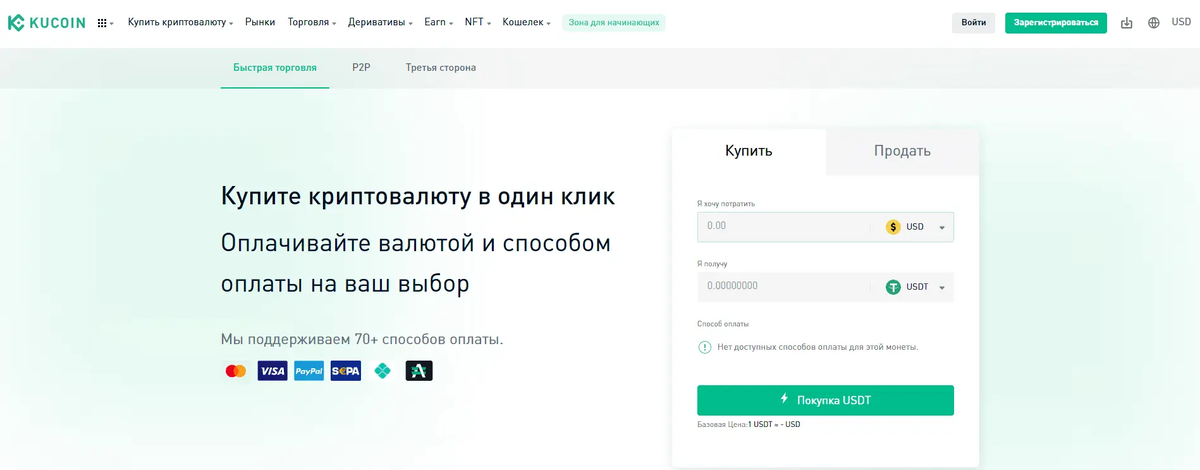This screenshot has height=470, width=1200.
Task: Open the apps grid menu icon
Action: click(102, 22)
